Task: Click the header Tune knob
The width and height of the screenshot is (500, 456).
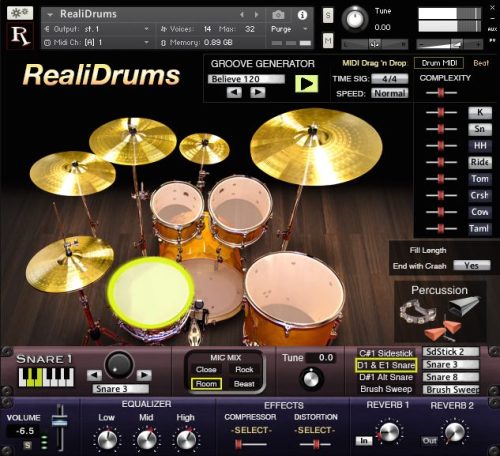Action: click(355, 19)
